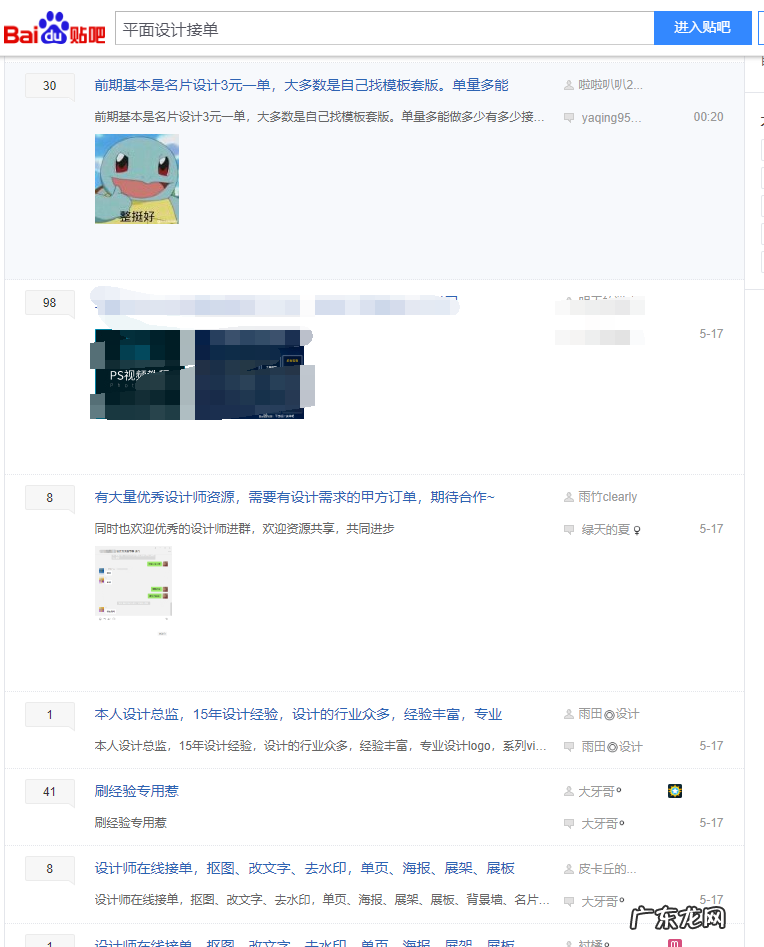Viewport: 764px width, 947px height.
Task: Open post titled 前期基本是名片设计3元一单
Action: [301, 85]
